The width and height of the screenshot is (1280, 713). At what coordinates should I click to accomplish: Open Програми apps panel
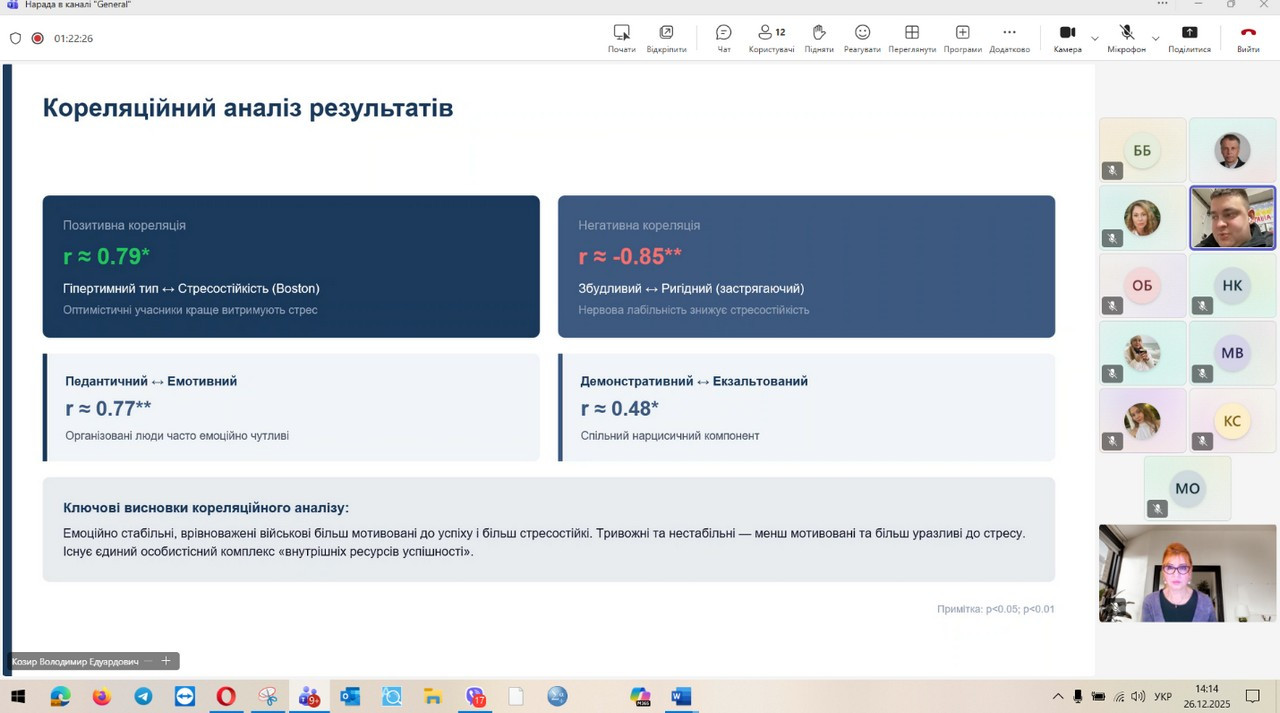962,38
